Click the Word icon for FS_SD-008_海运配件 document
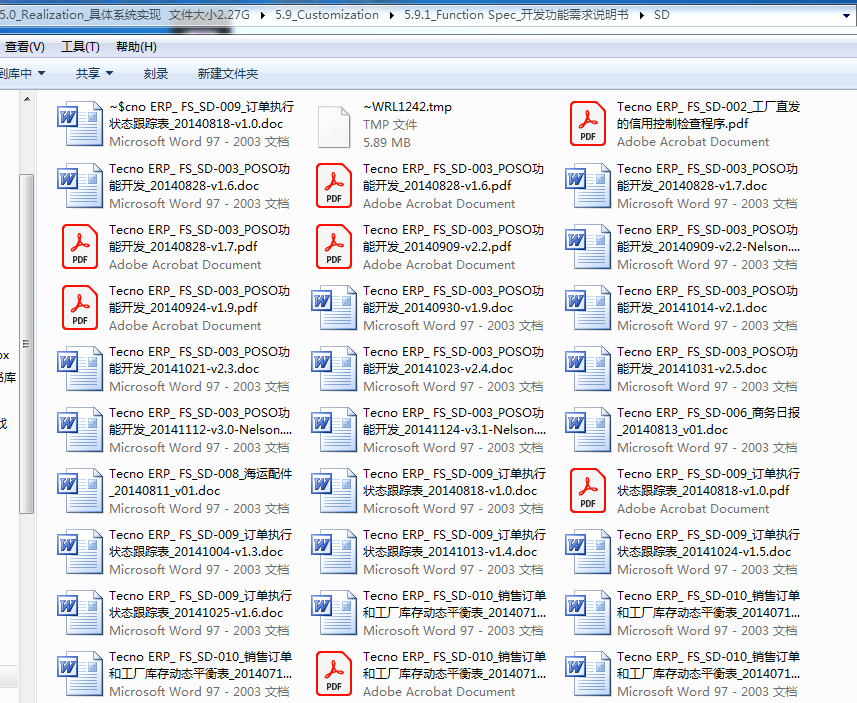Viewport: 857px width, 703px height. coord(80,491)
